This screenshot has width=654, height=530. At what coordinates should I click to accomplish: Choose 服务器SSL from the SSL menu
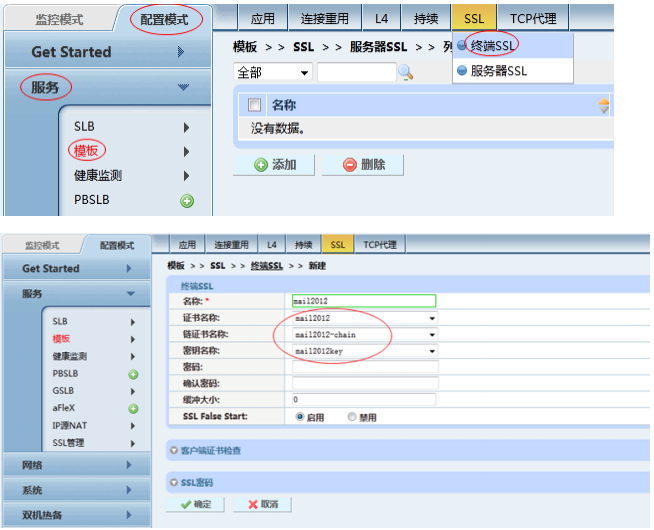[x=497, y=71]
